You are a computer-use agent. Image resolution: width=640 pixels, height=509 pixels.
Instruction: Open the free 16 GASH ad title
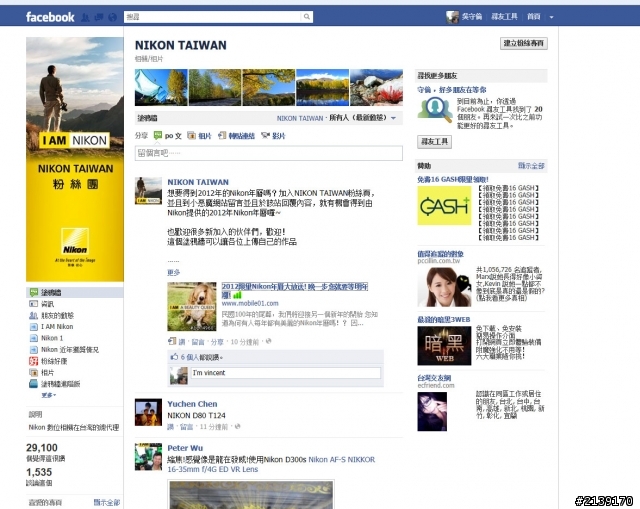pos(452,179)
